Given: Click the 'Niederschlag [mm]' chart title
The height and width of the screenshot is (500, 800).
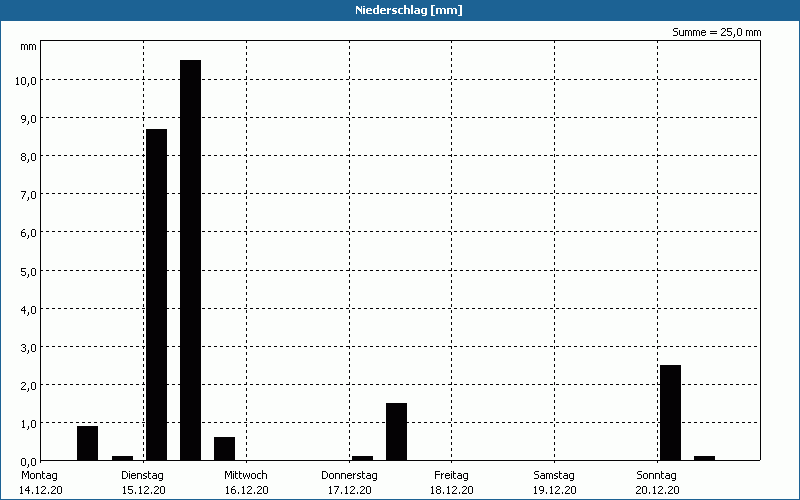Looking at the screenshot, I should [409, 10].
